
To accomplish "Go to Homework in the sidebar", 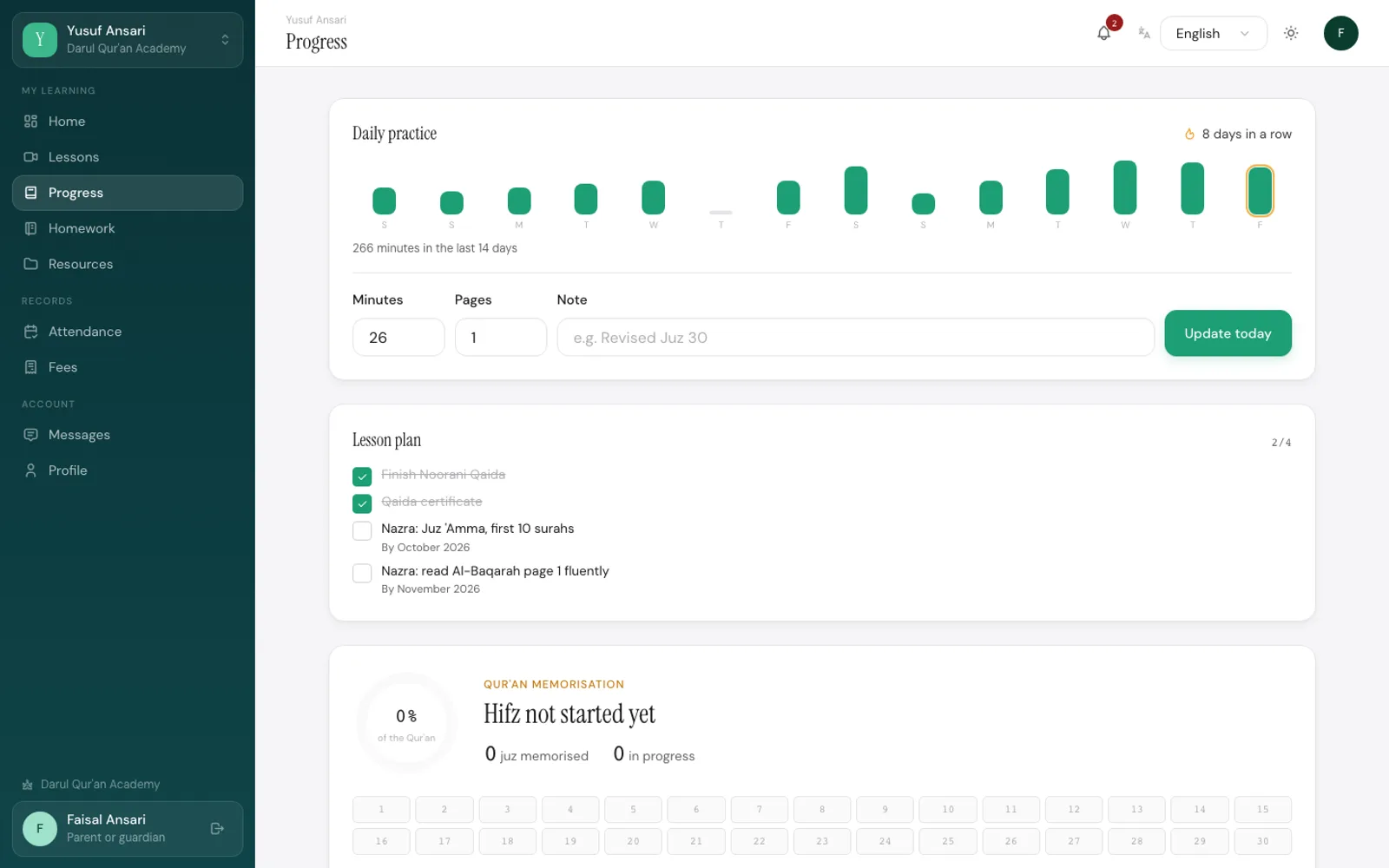I will [x=128, y=228].
